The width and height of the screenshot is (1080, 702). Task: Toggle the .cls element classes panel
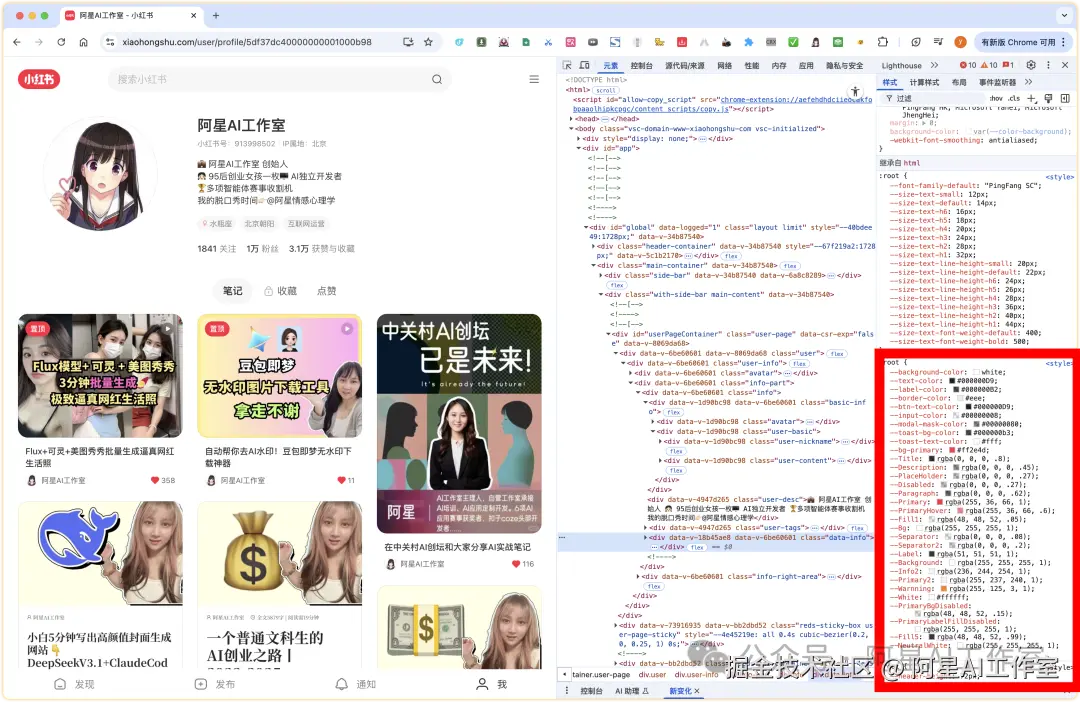pos(1015,99)
